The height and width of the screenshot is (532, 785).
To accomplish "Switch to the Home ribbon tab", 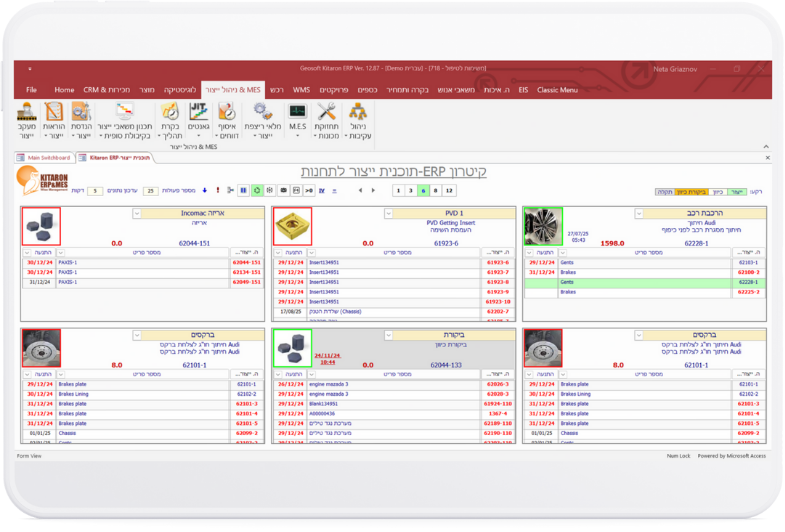I will point(64,90).
